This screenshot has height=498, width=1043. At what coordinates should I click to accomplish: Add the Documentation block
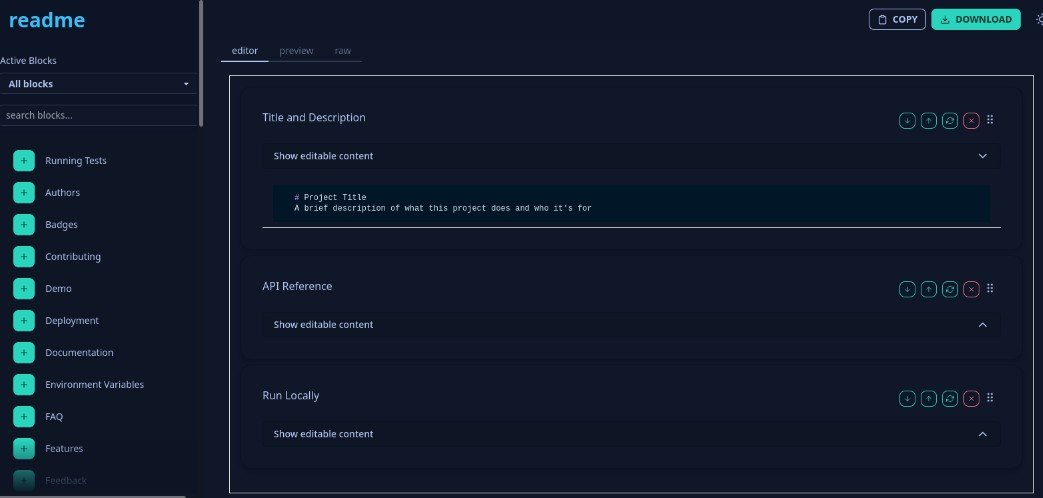tap(24, 352)
